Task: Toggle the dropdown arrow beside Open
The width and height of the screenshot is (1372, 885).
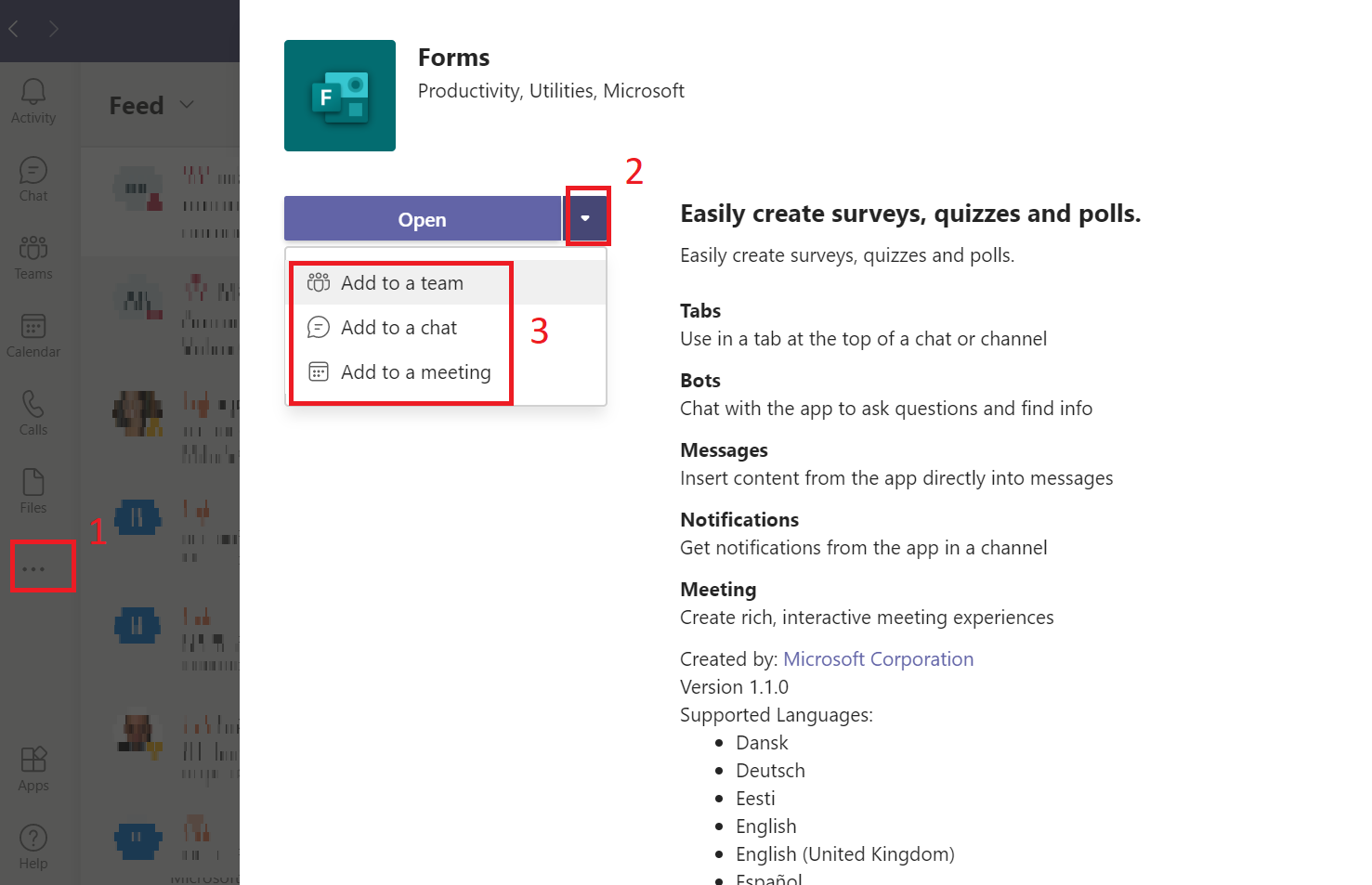Action: [x=585, y=218]
